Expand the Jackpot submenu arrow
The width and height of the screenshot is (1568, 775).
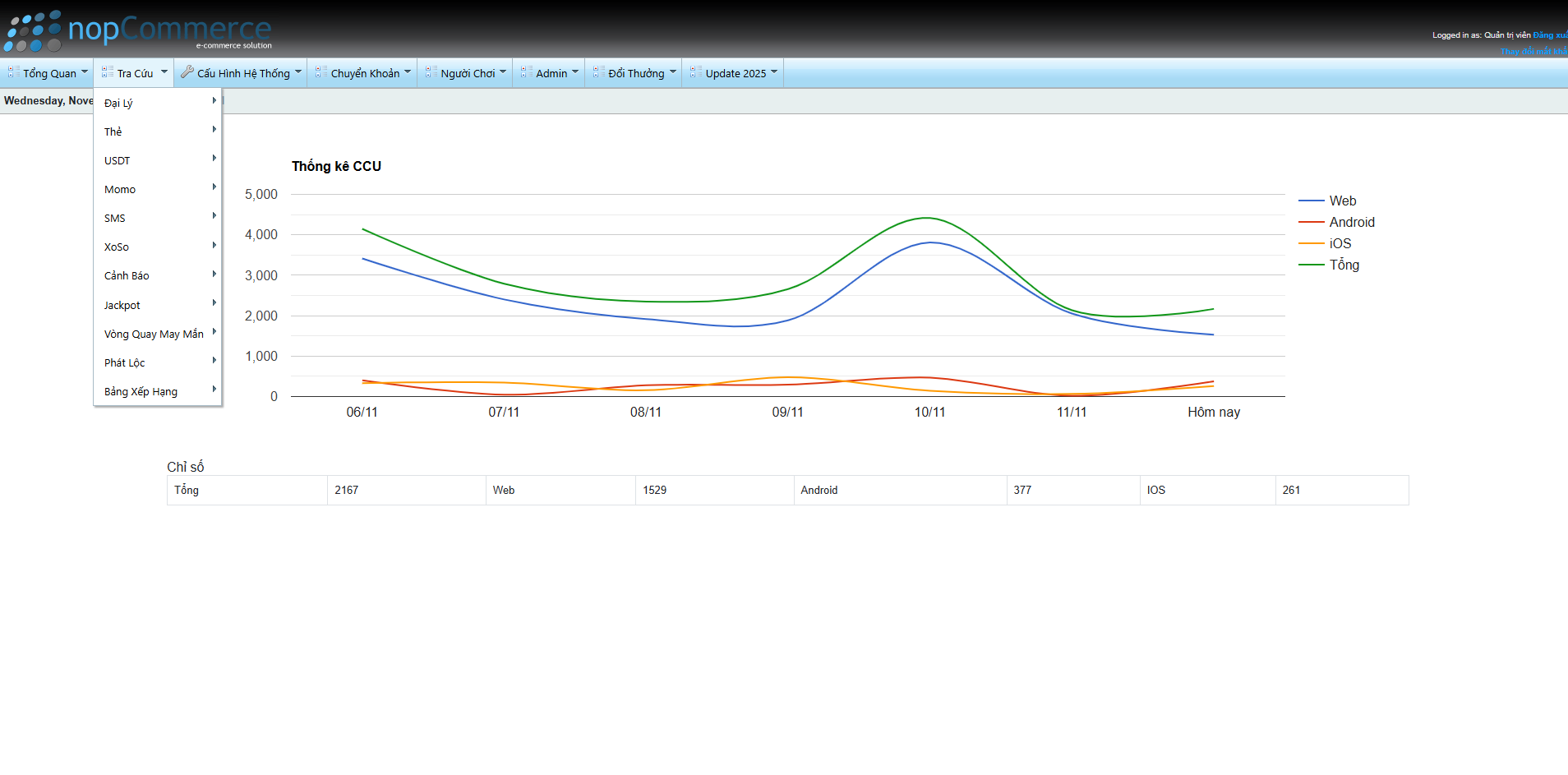coord(214,303)
